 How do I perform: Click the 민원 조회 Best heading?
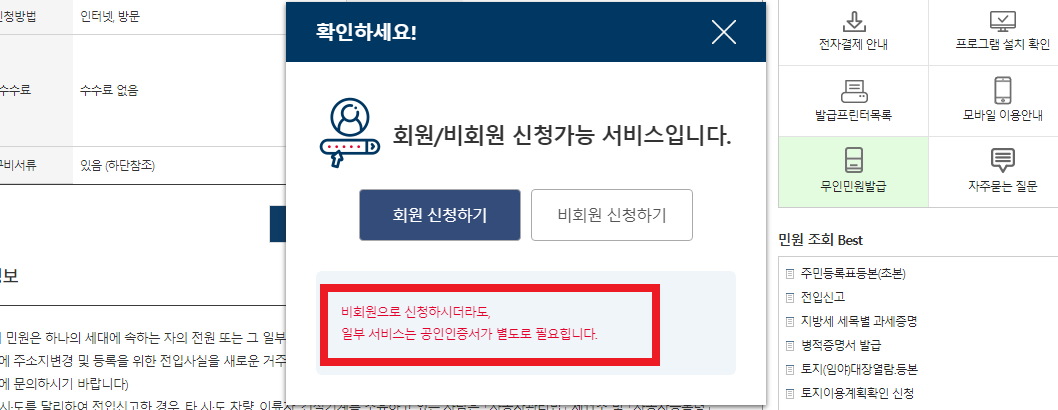tap(820, 240)
